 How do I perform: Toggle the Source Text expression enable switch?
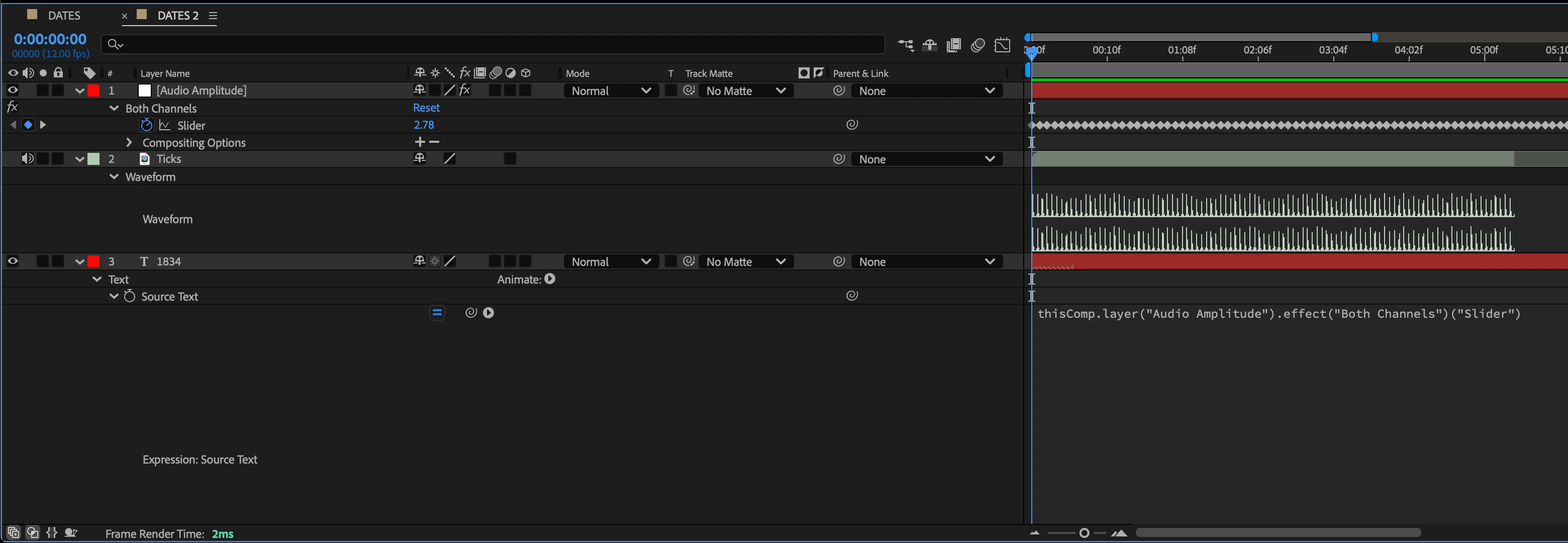[x=437, y=313]
